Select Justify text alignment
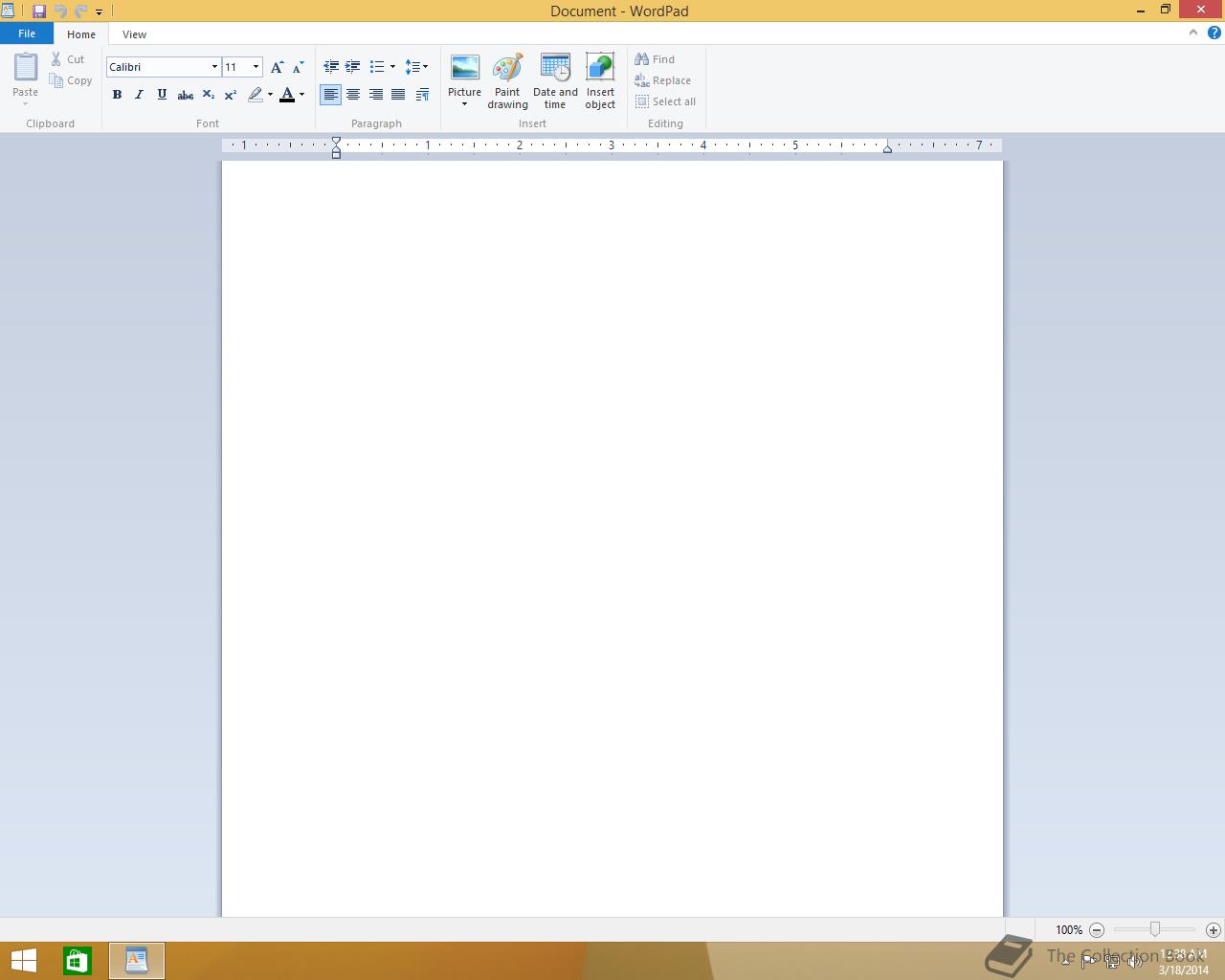1225x980 pixels. (398, 95)
